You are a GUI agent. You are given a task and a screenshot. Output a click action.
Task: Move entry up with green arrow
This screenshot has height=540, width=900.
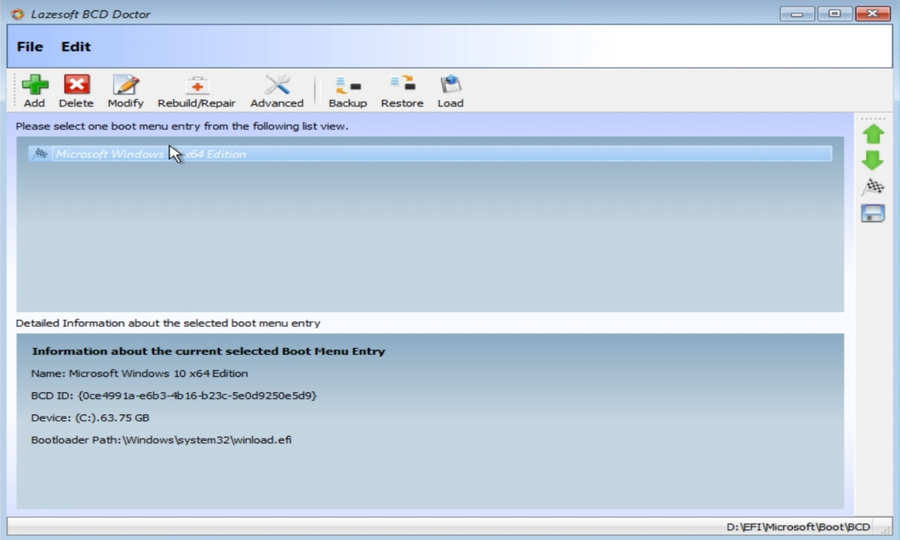coord(873,134)
